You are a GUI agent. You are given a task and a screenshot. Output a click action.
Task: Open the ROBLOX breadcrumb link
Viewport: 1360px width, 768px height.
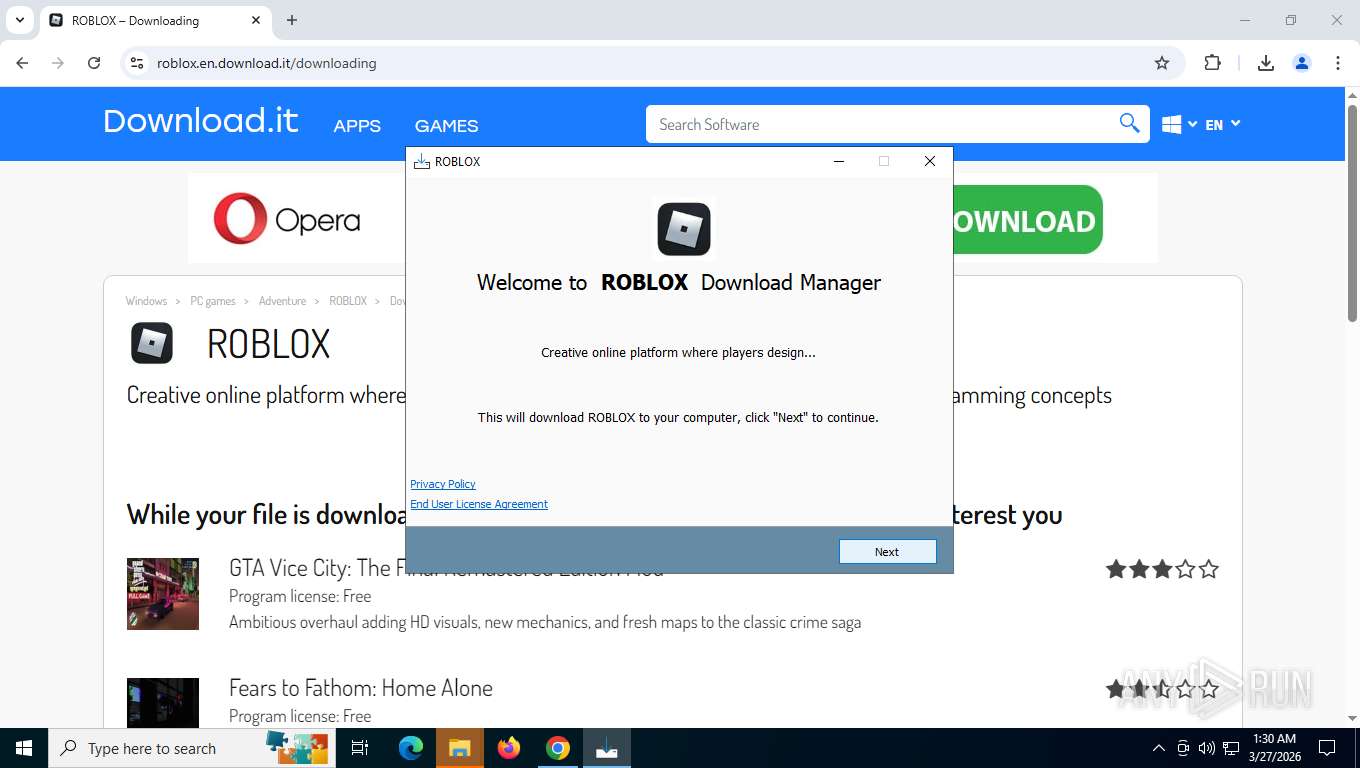click(348, 301)
